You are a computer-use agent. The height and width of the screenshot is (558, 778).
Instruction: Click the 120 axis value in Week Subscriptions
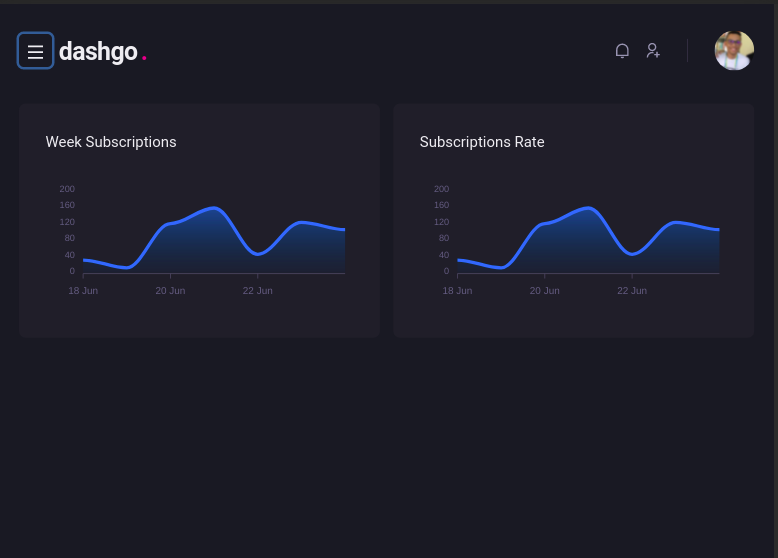67,222
